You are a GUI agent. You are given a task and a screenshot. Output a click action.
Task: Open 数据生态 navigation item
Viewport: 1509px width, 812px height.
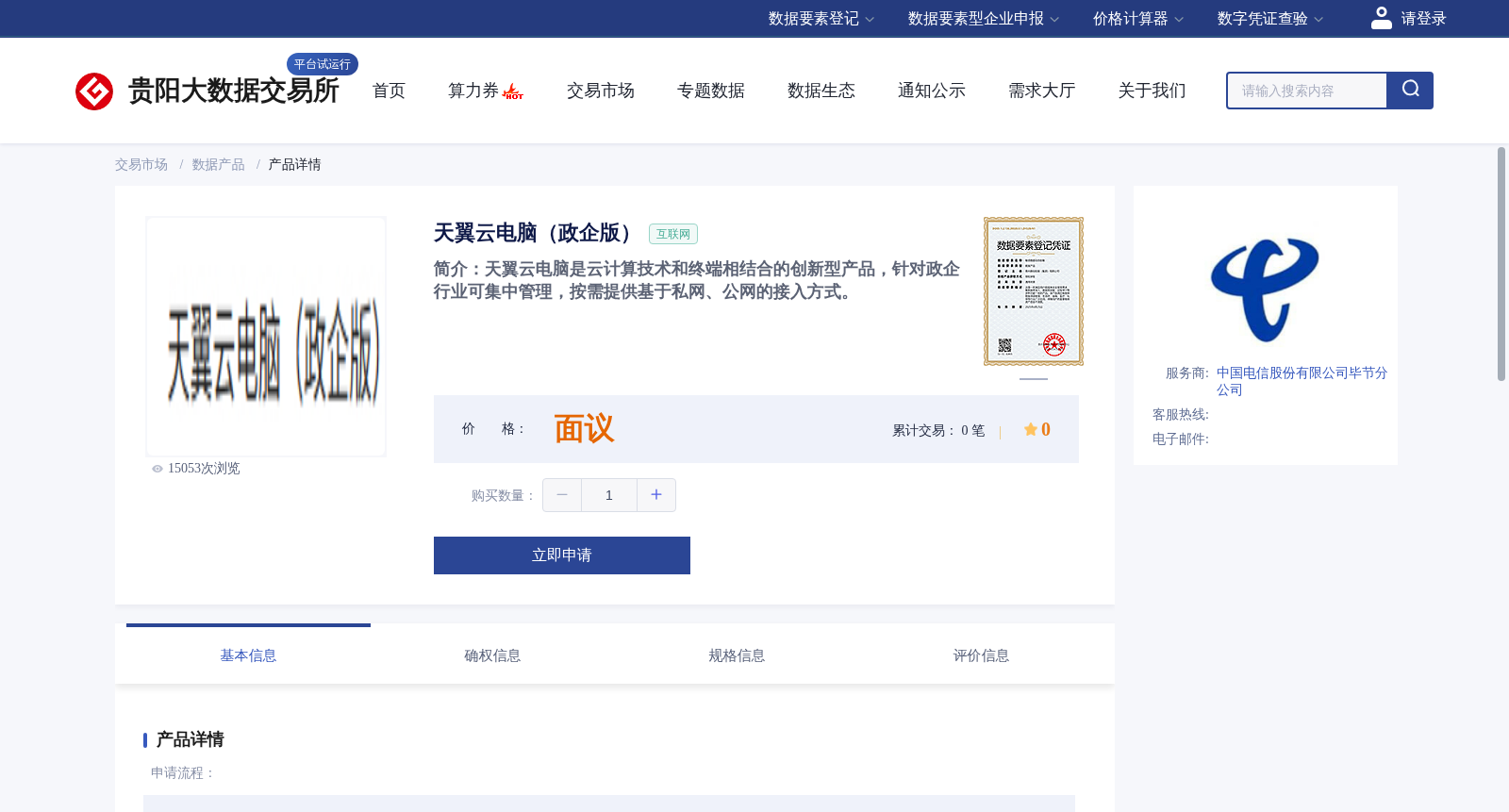(821, 91)
